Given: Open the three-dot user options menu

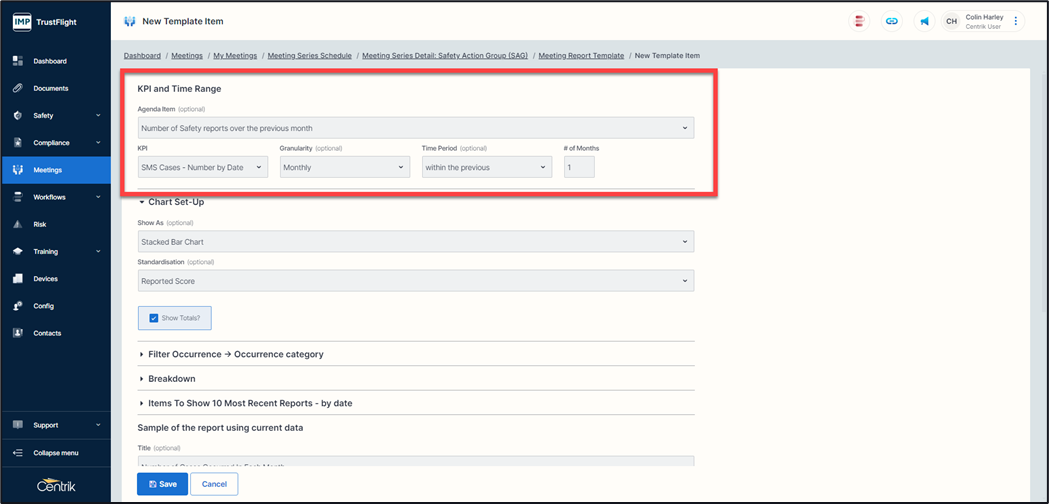Looking at the screenshot, I should (1016, 21).
